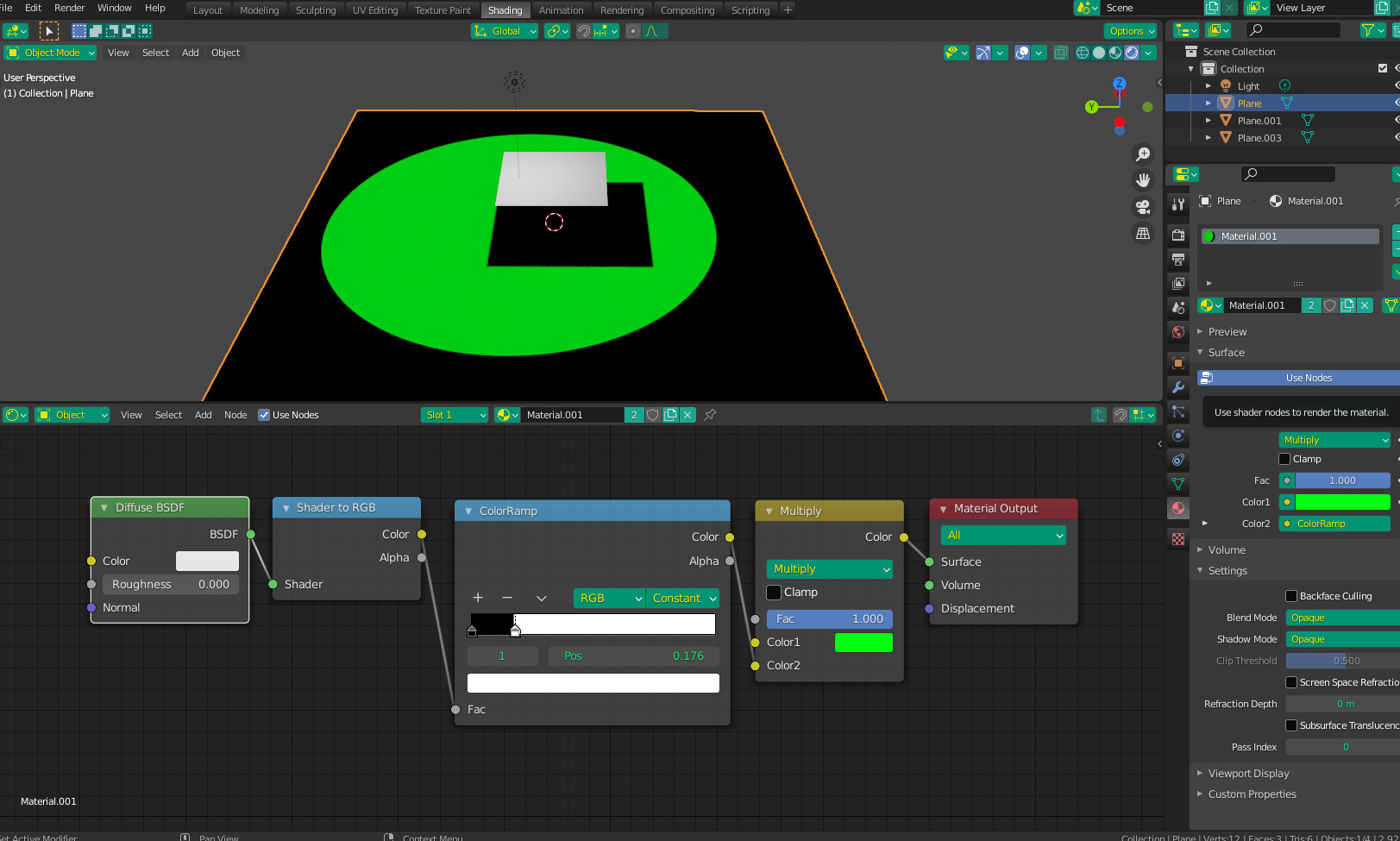The width and height of the screenshot is (1400, 841).
Task: Unlink Material.001 in node editor header
Action: coord(687,415)
